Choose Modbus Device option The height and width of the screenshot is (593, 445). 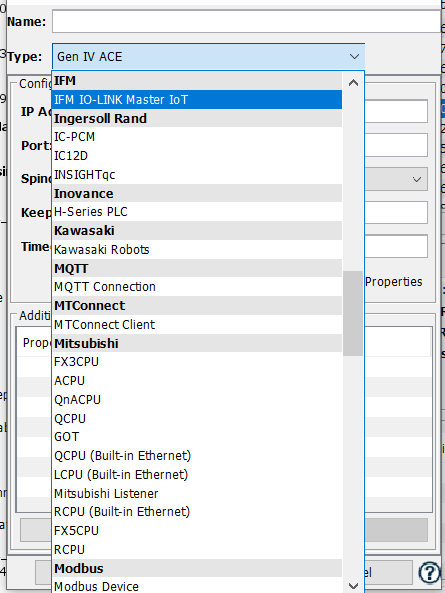pos(197,586)
